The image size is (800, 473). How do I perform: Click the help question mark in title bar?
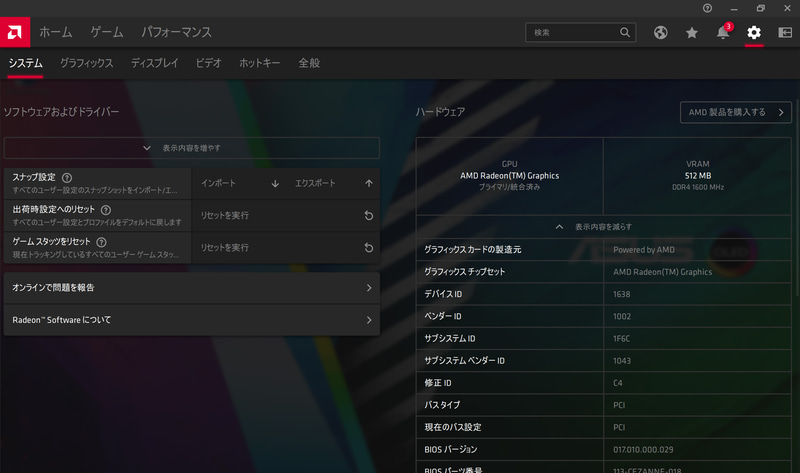coord(707,8)
